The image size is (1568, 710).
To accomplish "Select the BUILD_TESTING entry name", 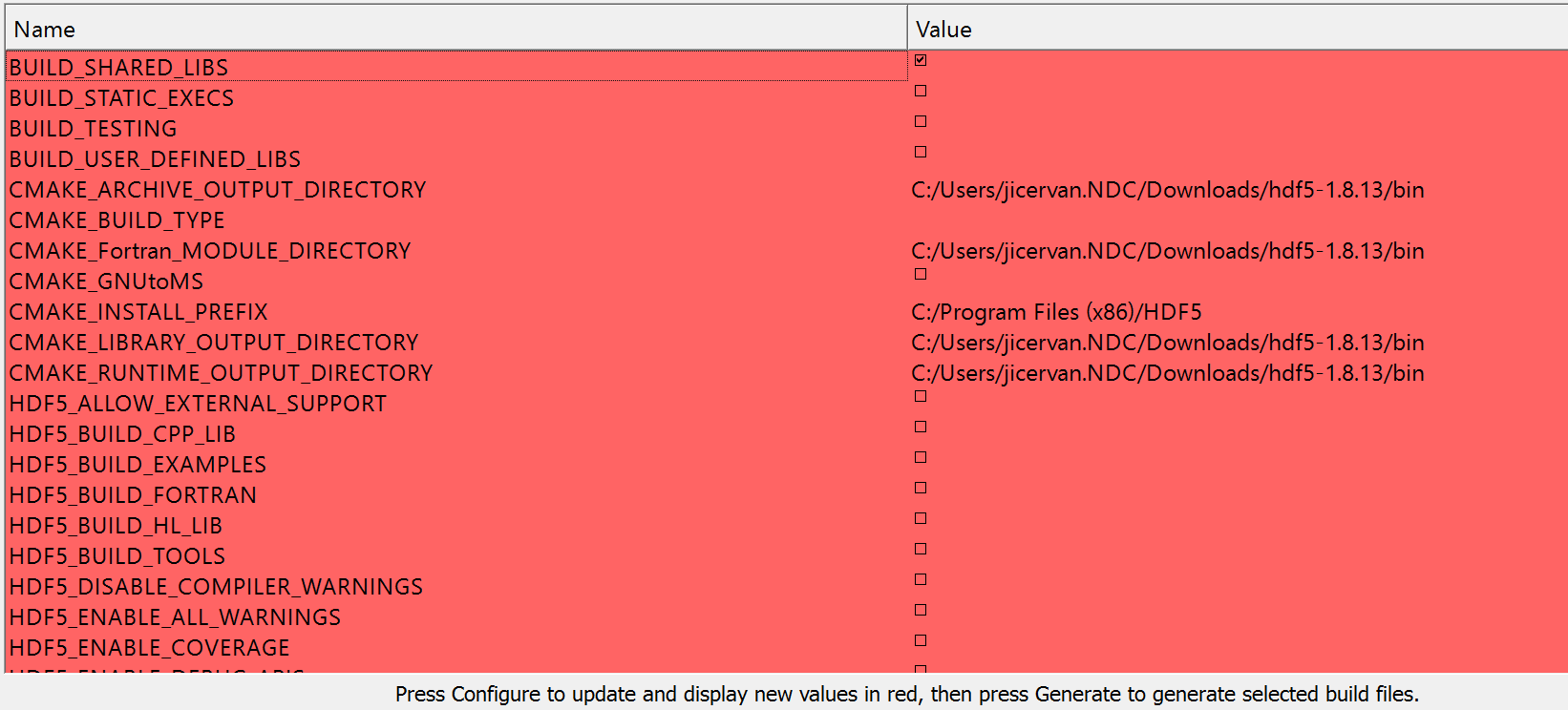I will (x=93, y=129).
